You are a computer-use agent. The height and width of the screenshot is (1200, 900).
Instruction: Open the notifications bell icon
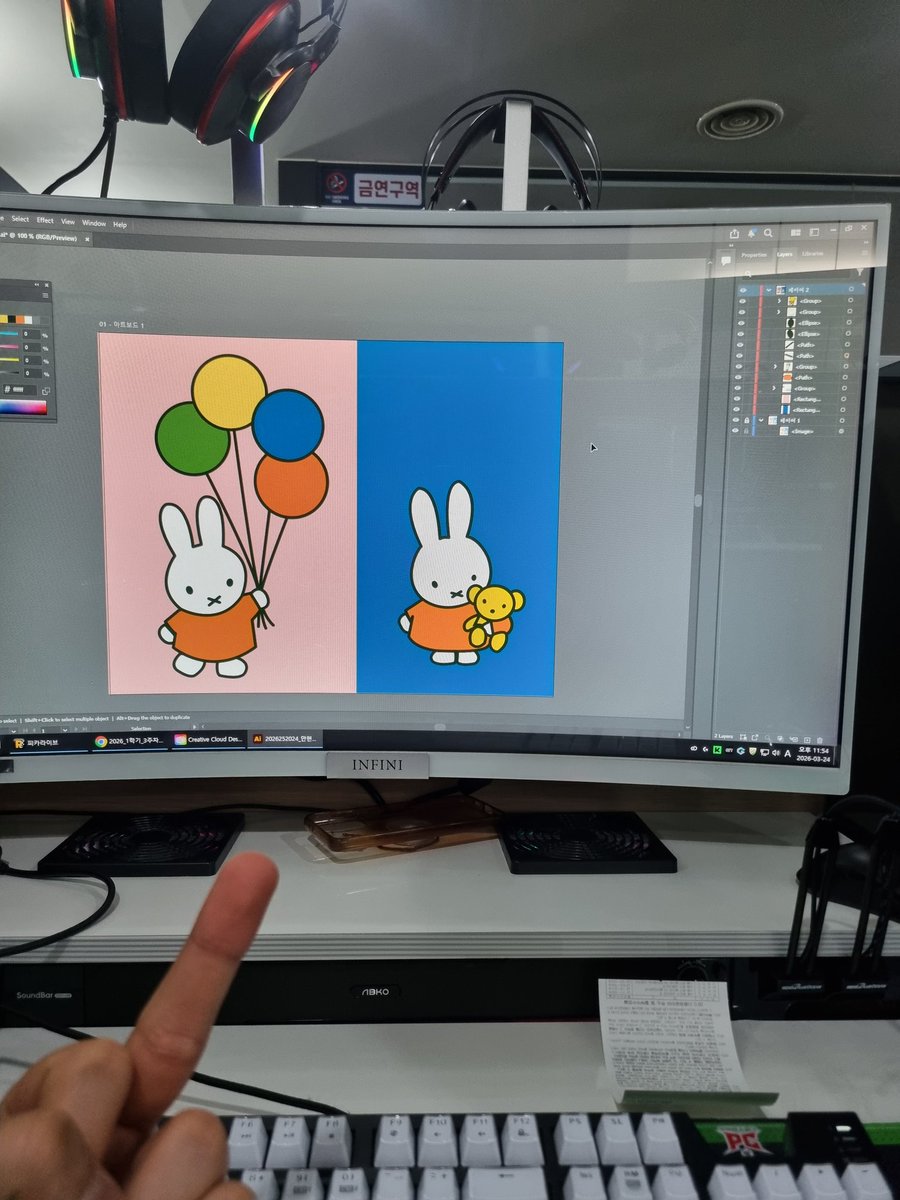(752, 233)
